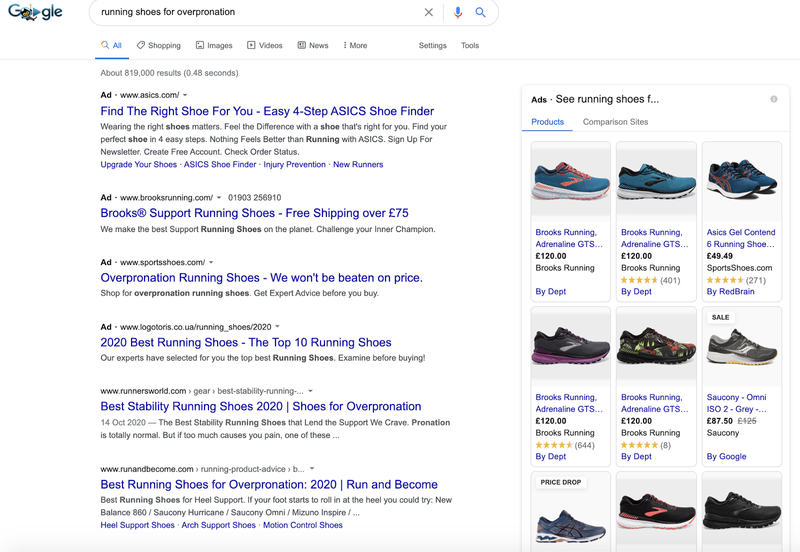800x552 pixels.
Task: Click the ads info icon in shopping panel
Action: tap(774, 99)
